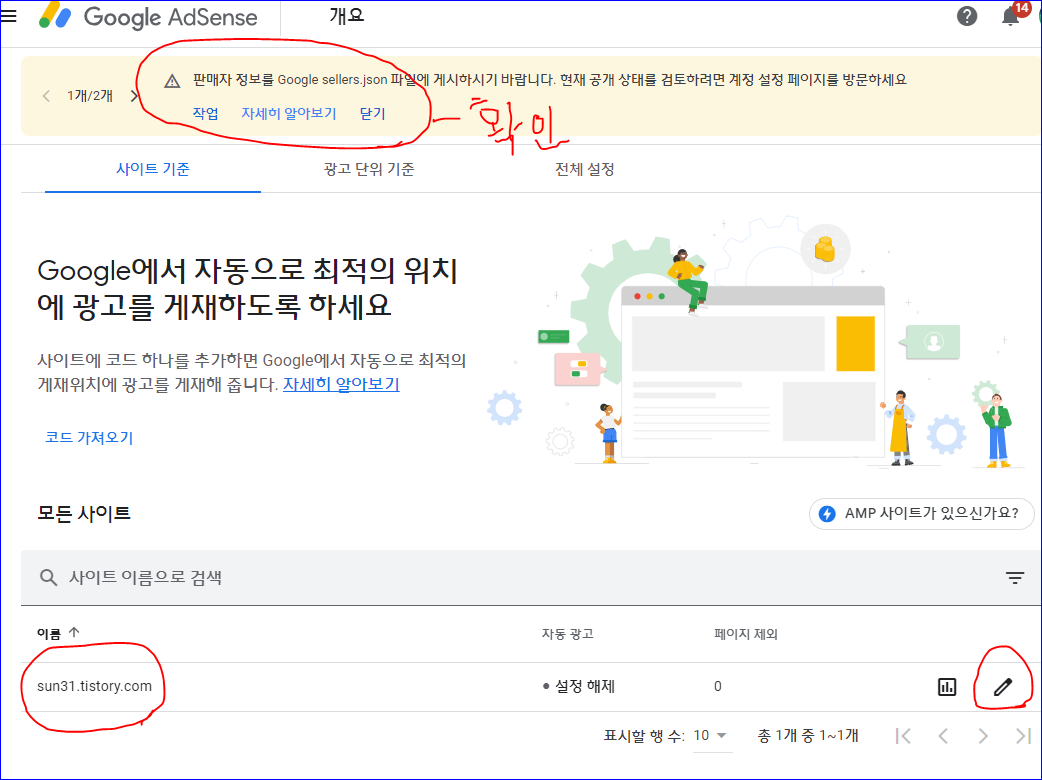Click 자동 광고 column header
The height and width of the screenshot is (780, 1042).
coord(568,634)
